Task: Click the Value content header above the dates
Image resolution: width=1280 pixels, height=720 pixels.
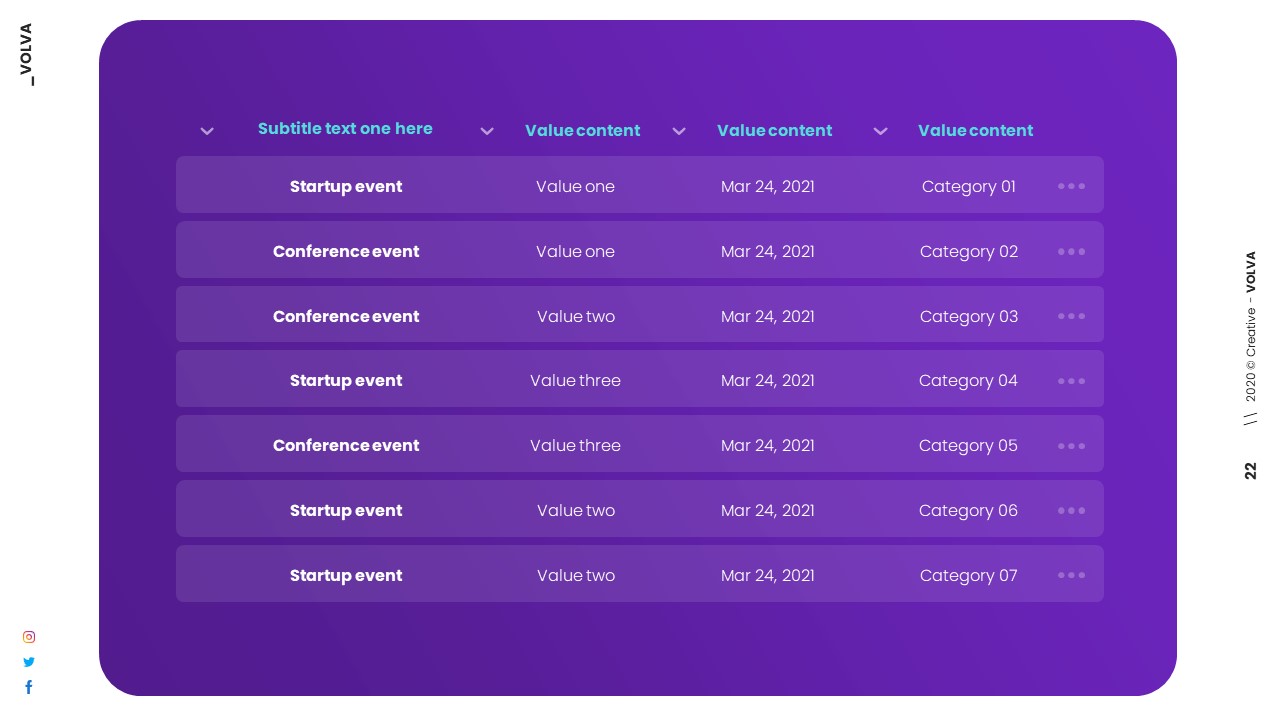Action: 774,131
